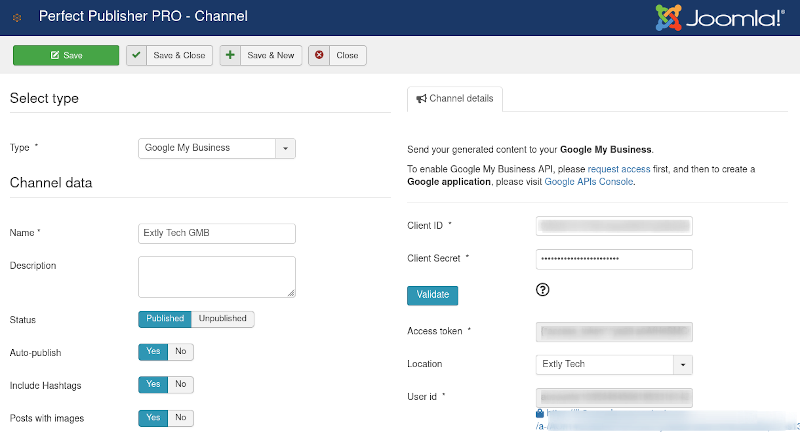This screenshot has height=438, width=800.
Task: Click the Channel data heading
Action: pyautogui.click(x=51, y=183)
